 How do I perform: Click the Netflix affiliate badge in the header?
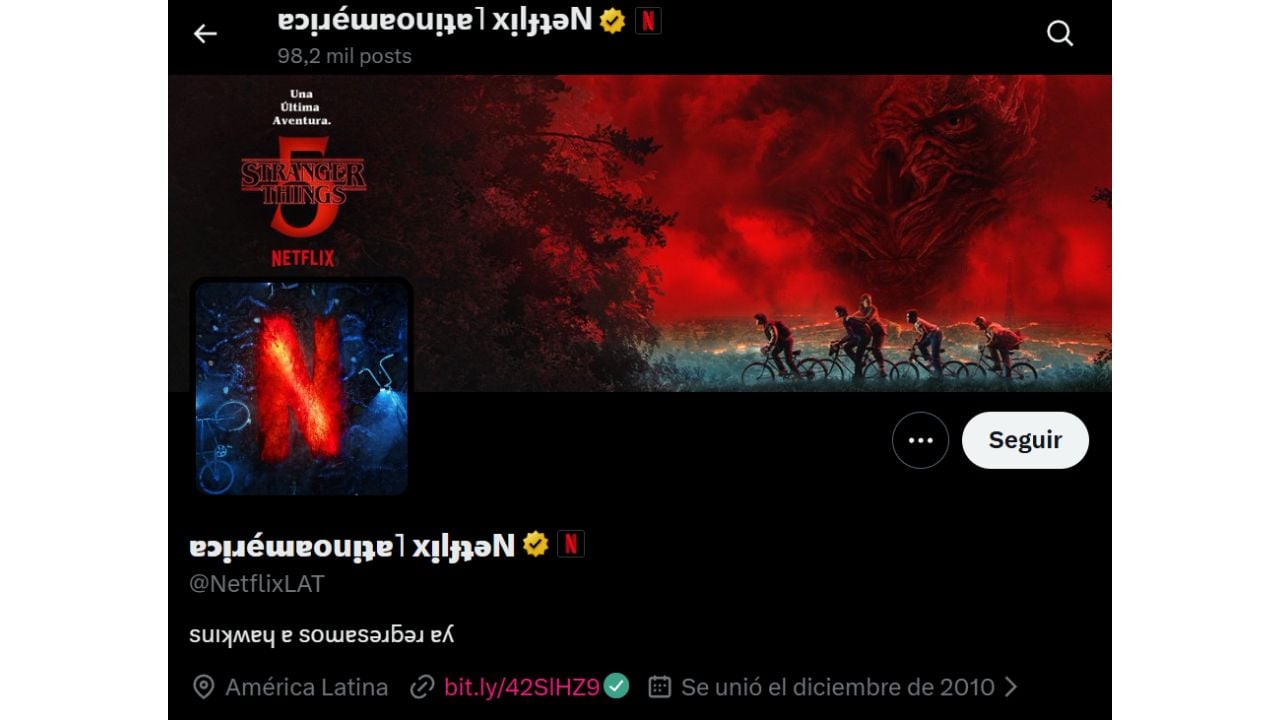(x=648, y=20)
